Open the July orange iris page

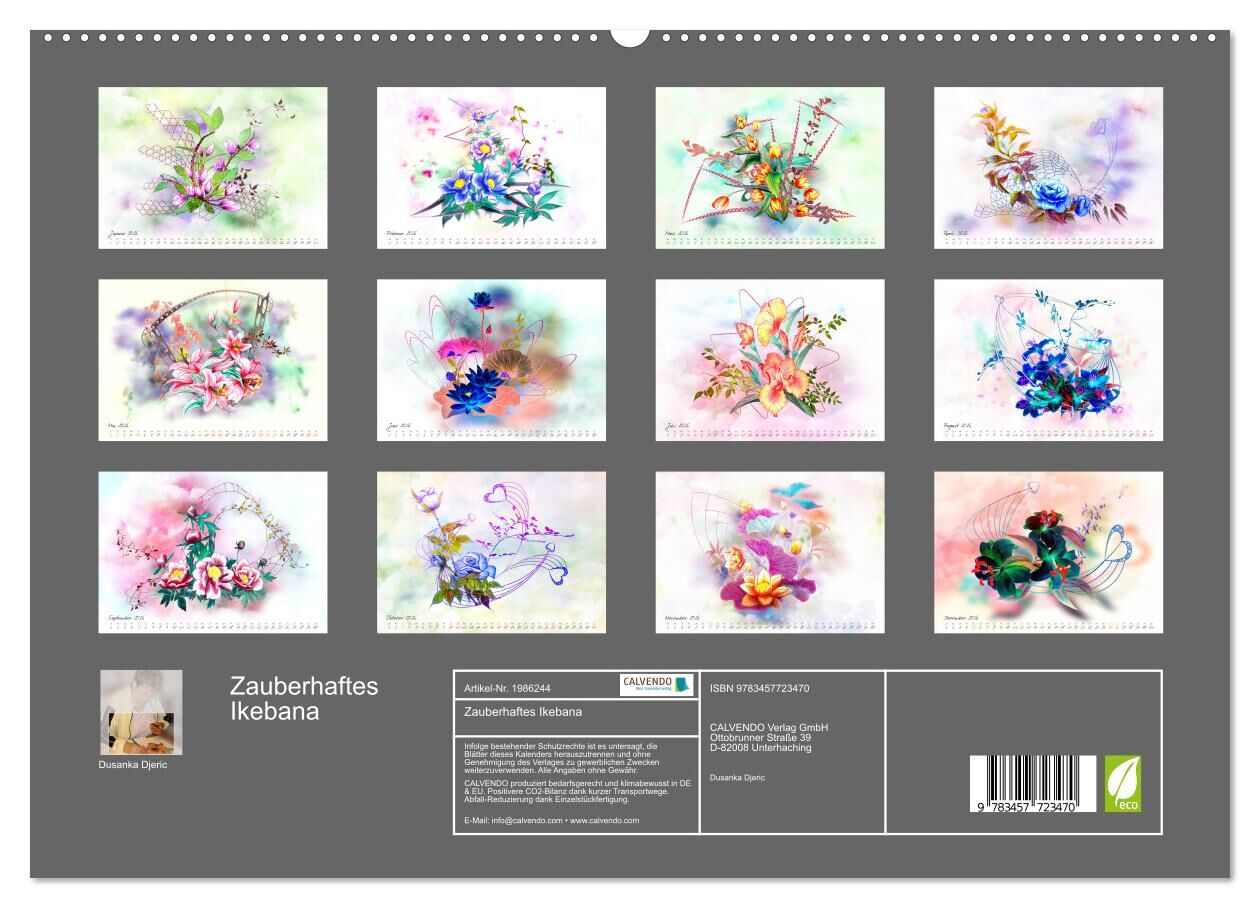pos(770,360)
